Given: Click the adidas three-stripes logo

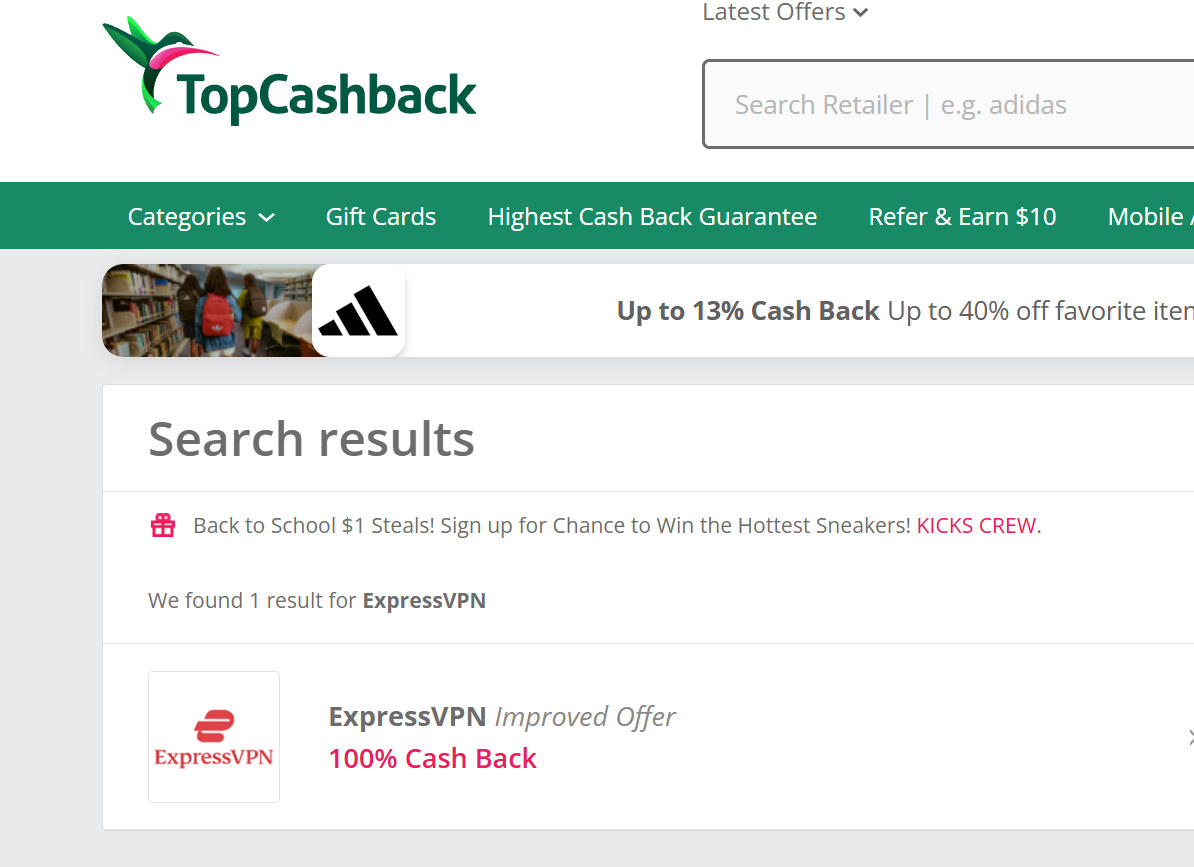Looking at the screenshot, I should click(359, 311).
